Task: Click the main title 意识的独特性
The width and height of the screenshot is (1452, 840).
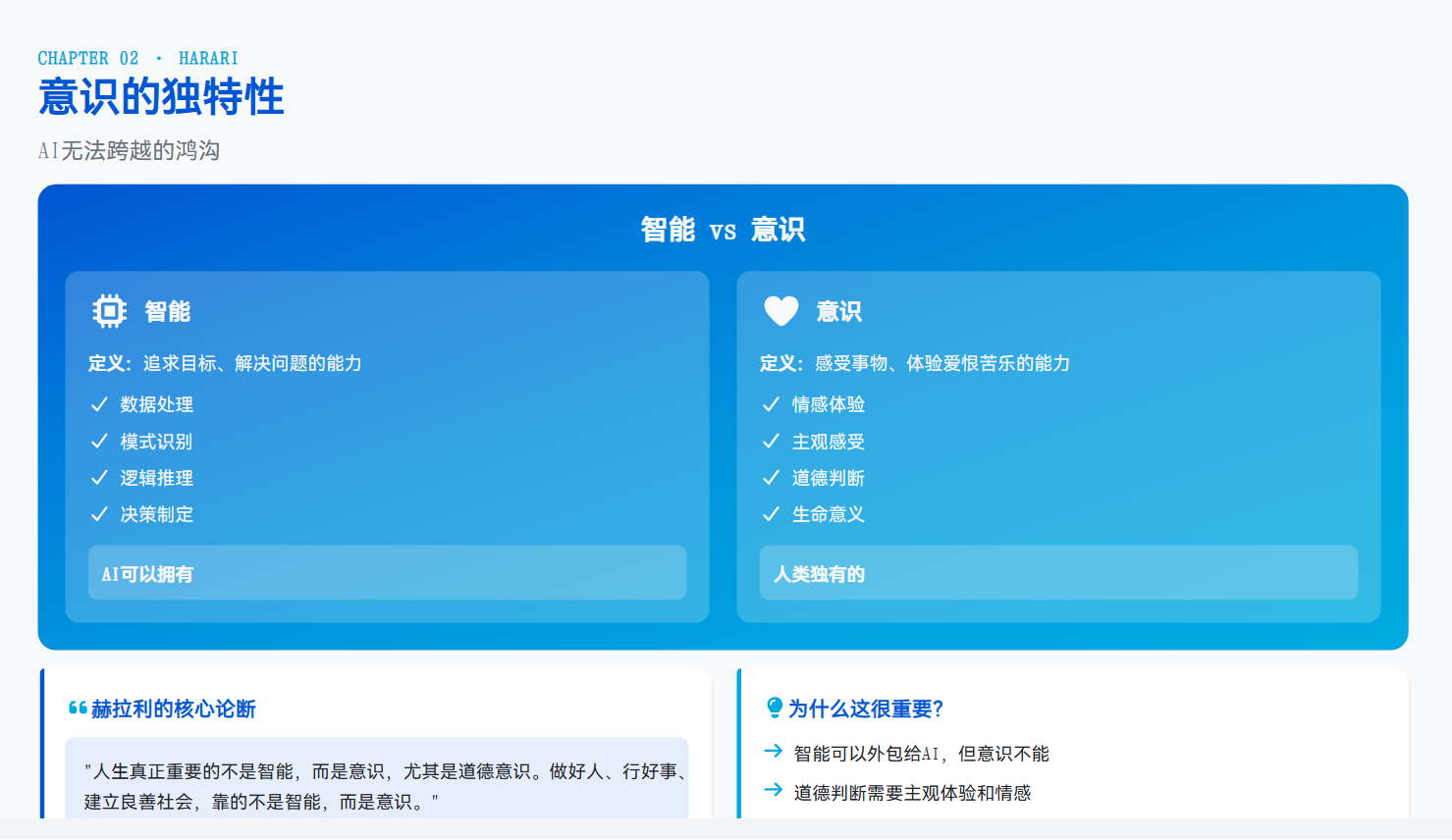Action: pos(161,98)
